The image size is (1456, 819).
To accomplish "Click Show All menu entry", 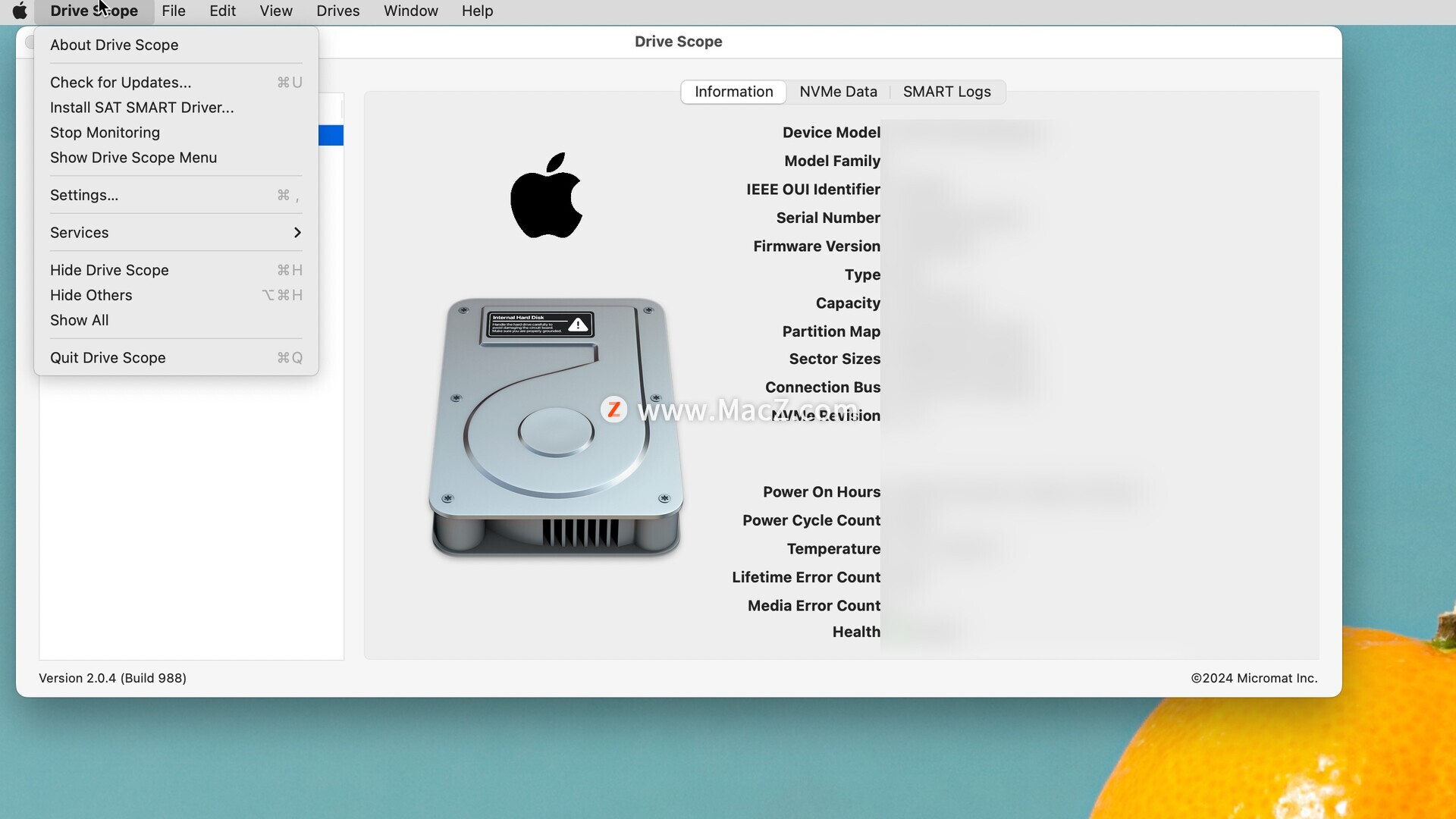I will coord(79,320).
